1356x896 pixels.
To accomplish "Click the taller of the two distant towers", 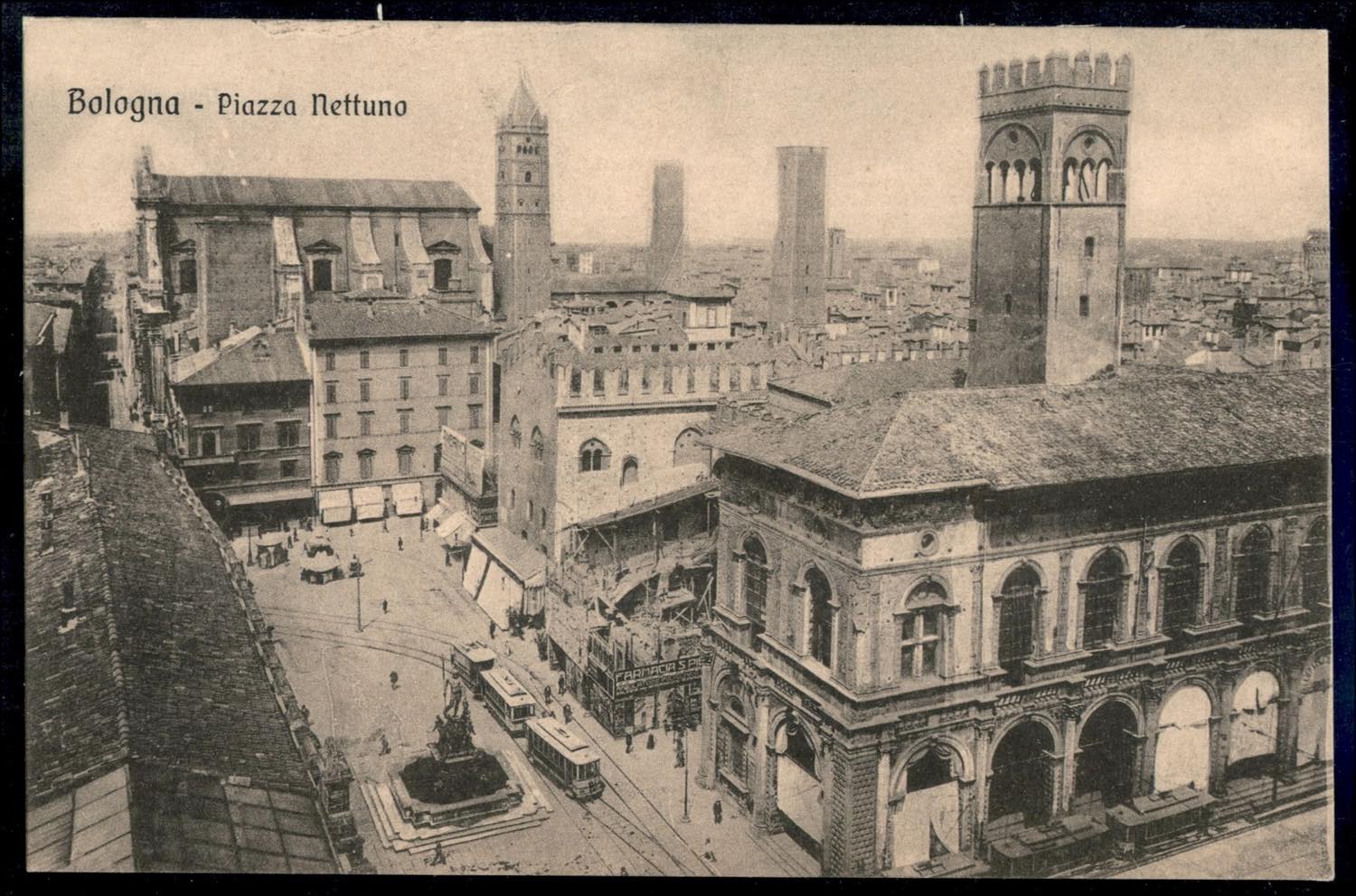I will [x=799, y=237].
